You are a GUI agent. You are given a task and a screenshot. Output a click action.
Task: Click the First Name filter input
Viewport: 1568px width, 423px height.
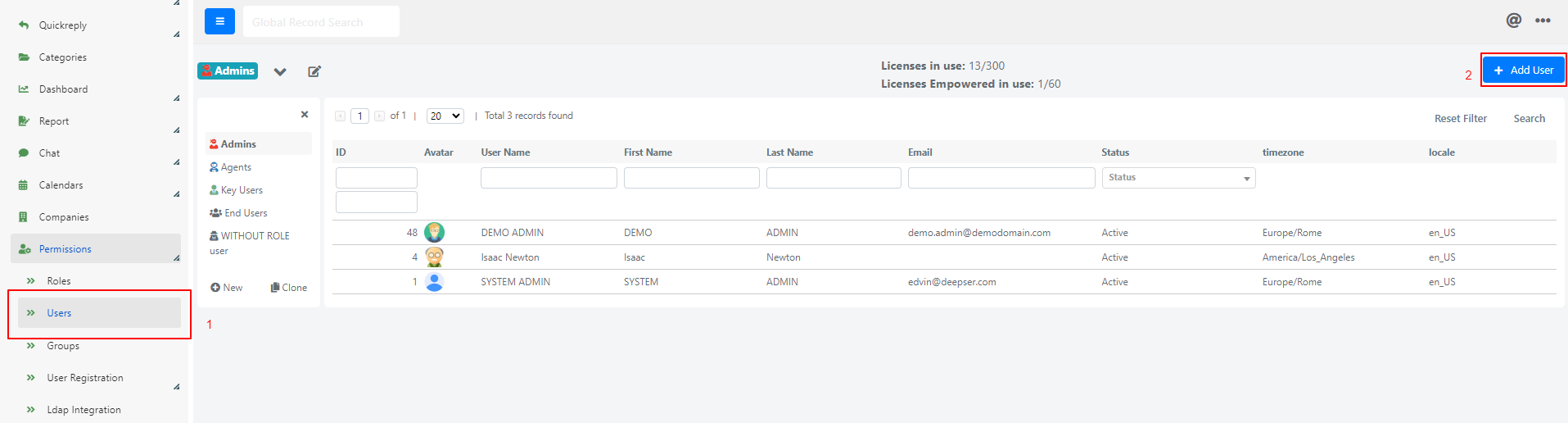tap(692, 178)
